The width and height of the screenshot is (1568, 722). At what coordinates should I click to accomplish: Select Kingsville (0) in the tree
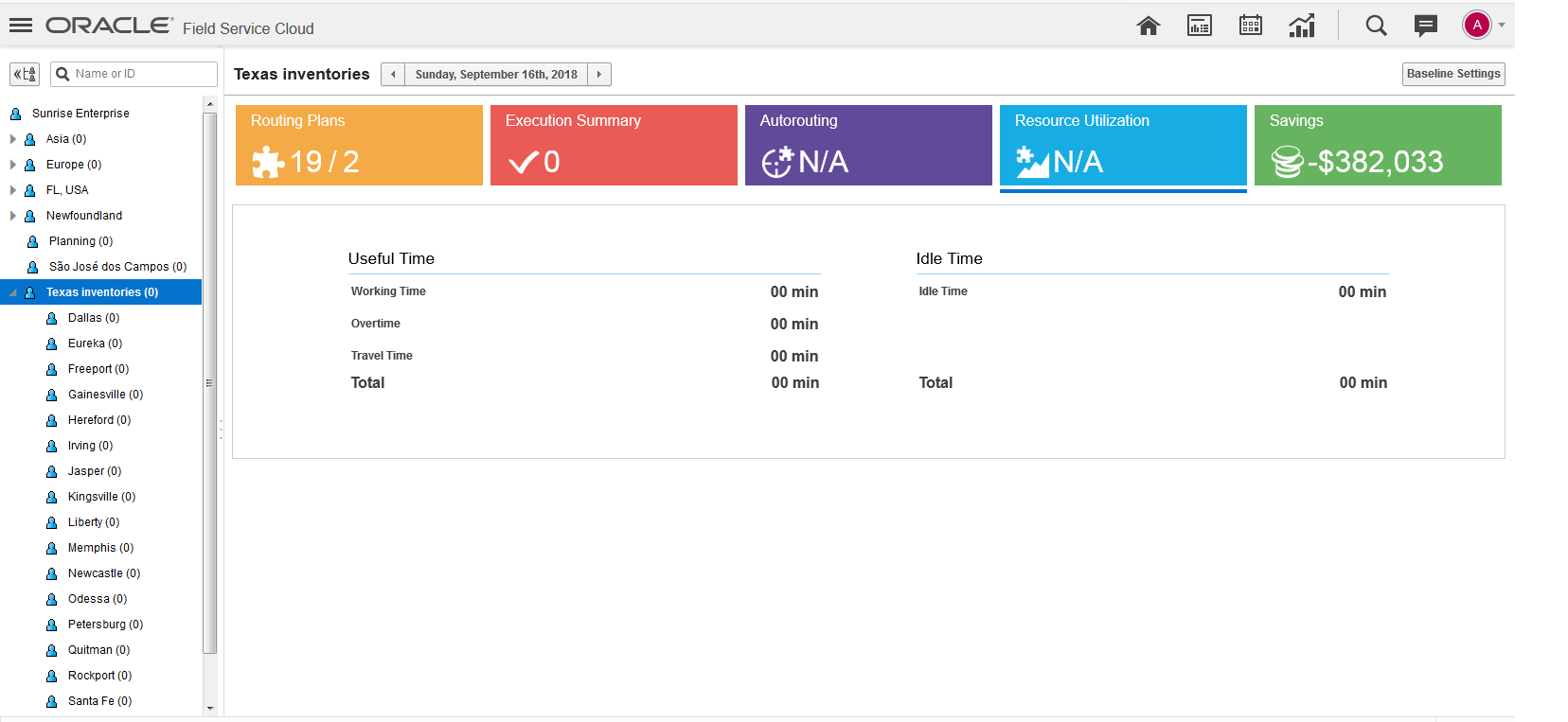101,497
